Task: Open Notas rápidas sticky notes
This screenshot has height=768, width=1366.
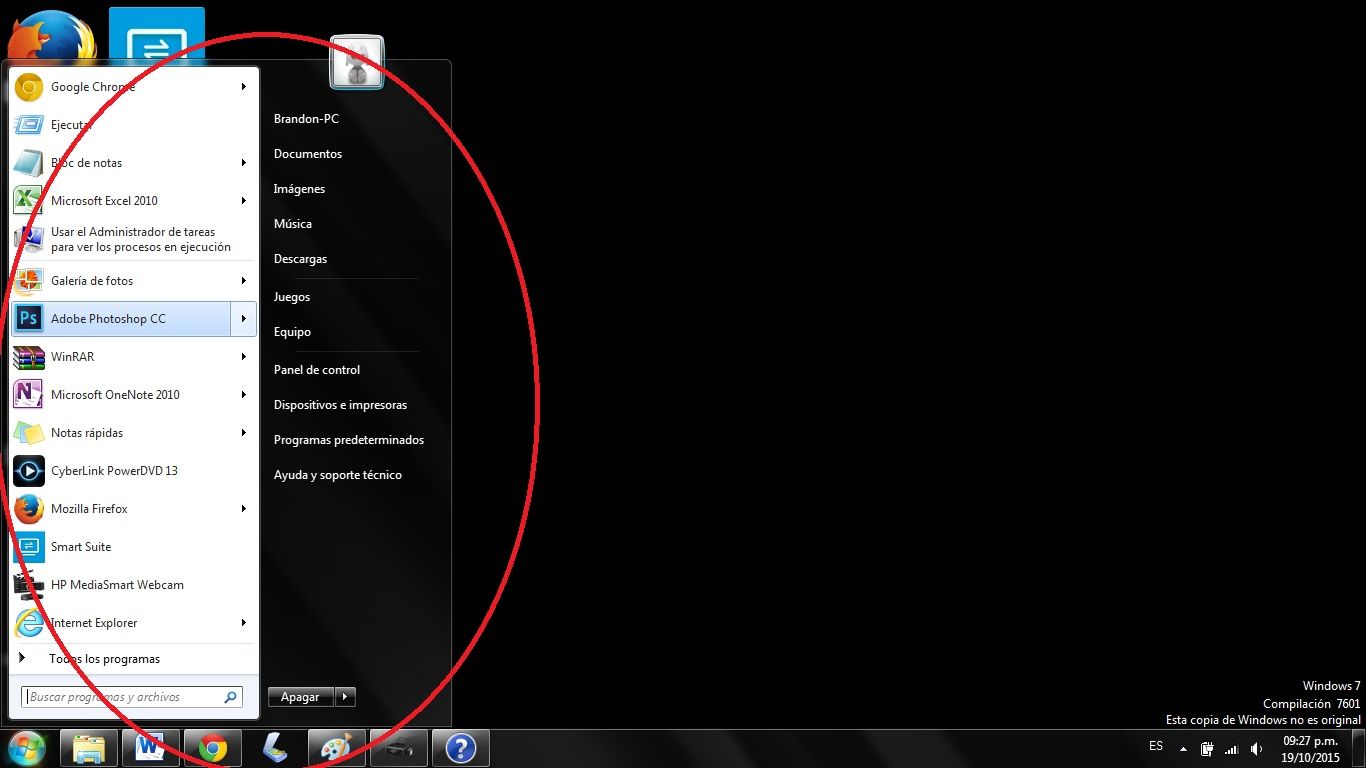Action: point(134,433)
